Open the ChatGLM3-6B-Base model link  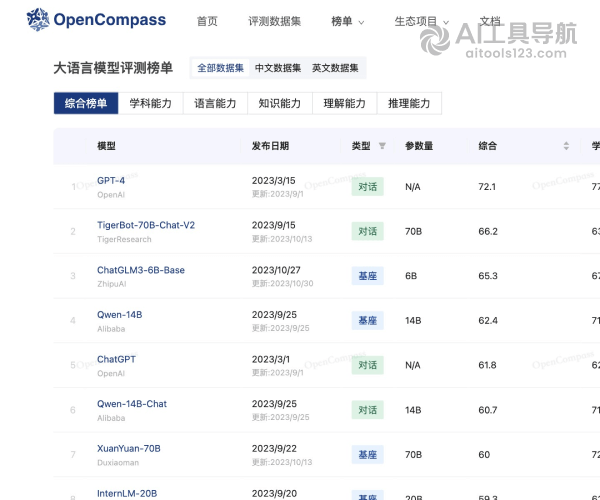pos(141,270)
